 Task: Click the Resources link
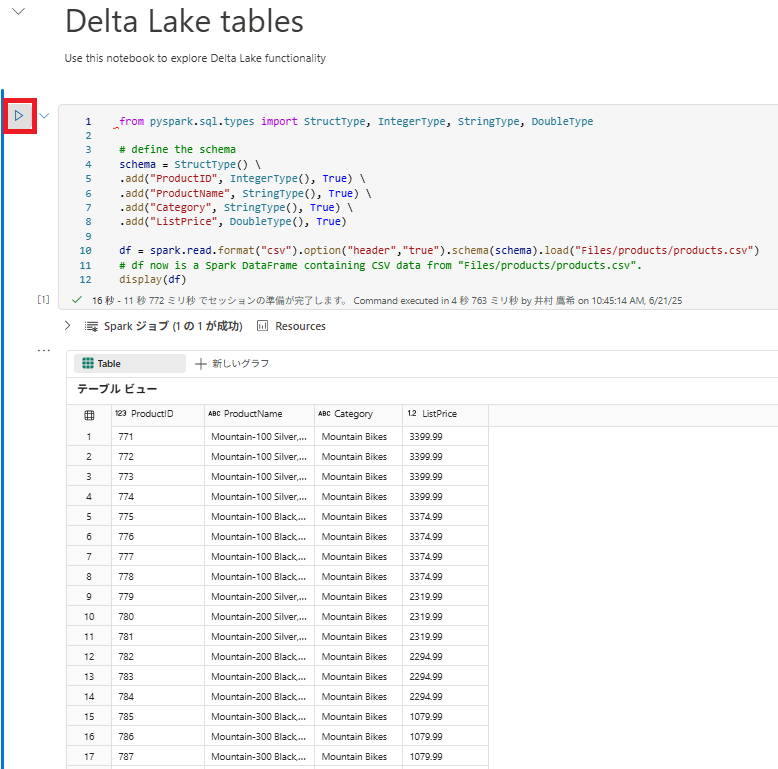click(300, 326)
